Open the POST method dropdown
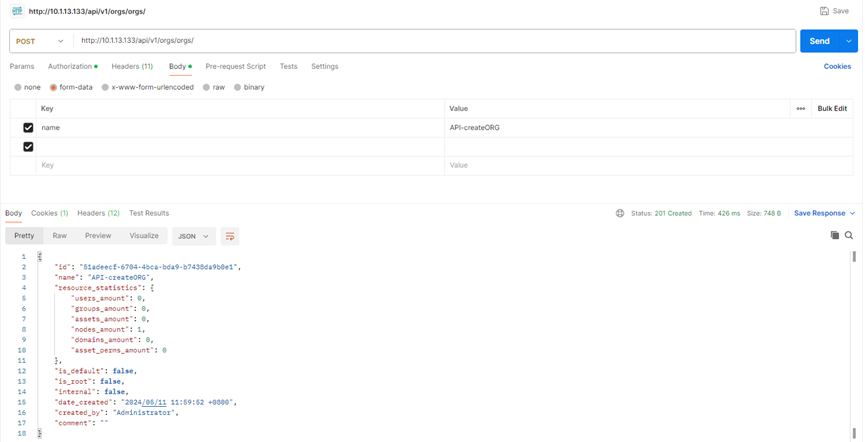865x442 pixels. point(40,41)
